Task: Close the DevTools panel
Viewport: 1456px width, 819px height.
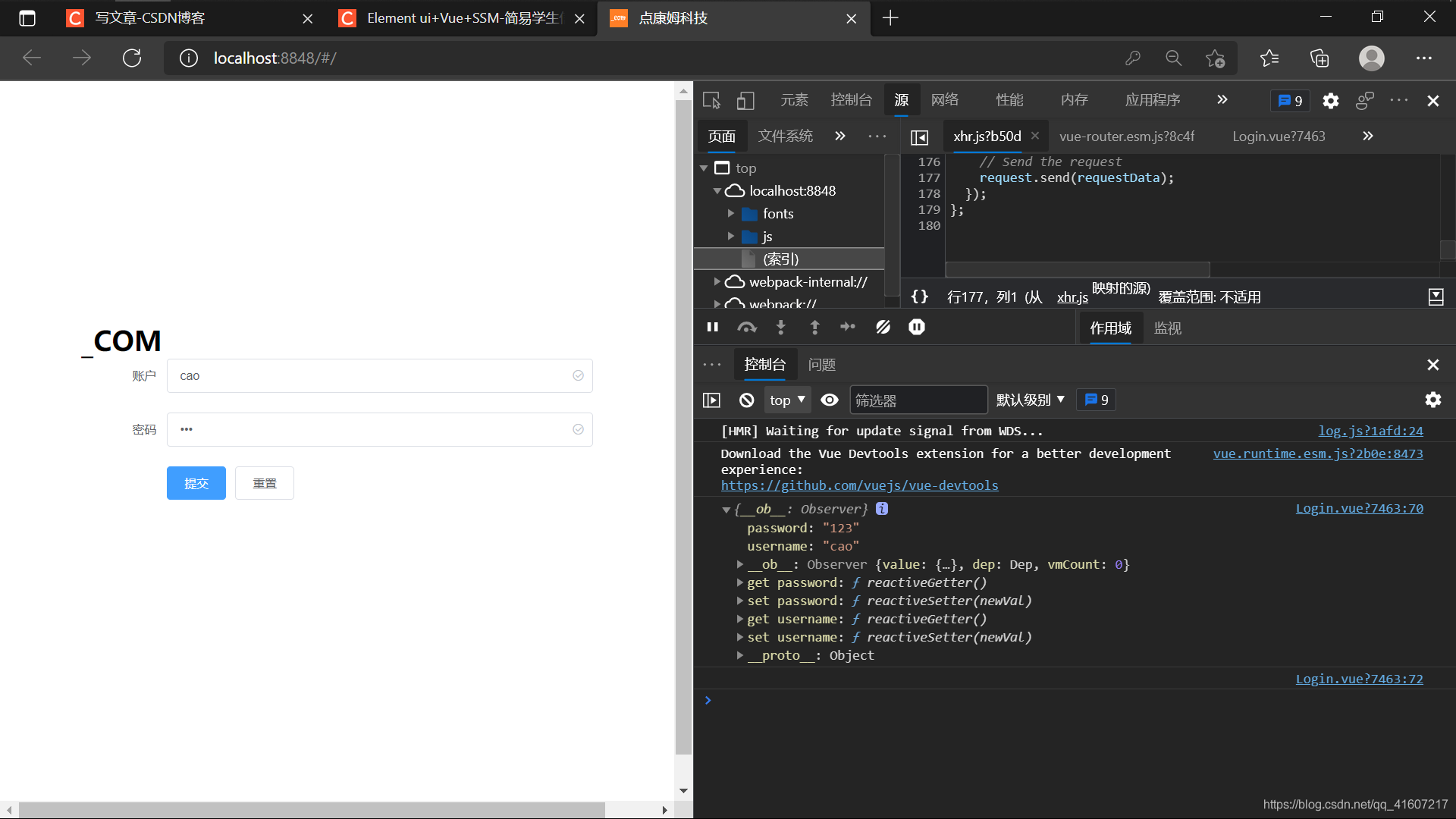Action: [x=1432, y=101]
